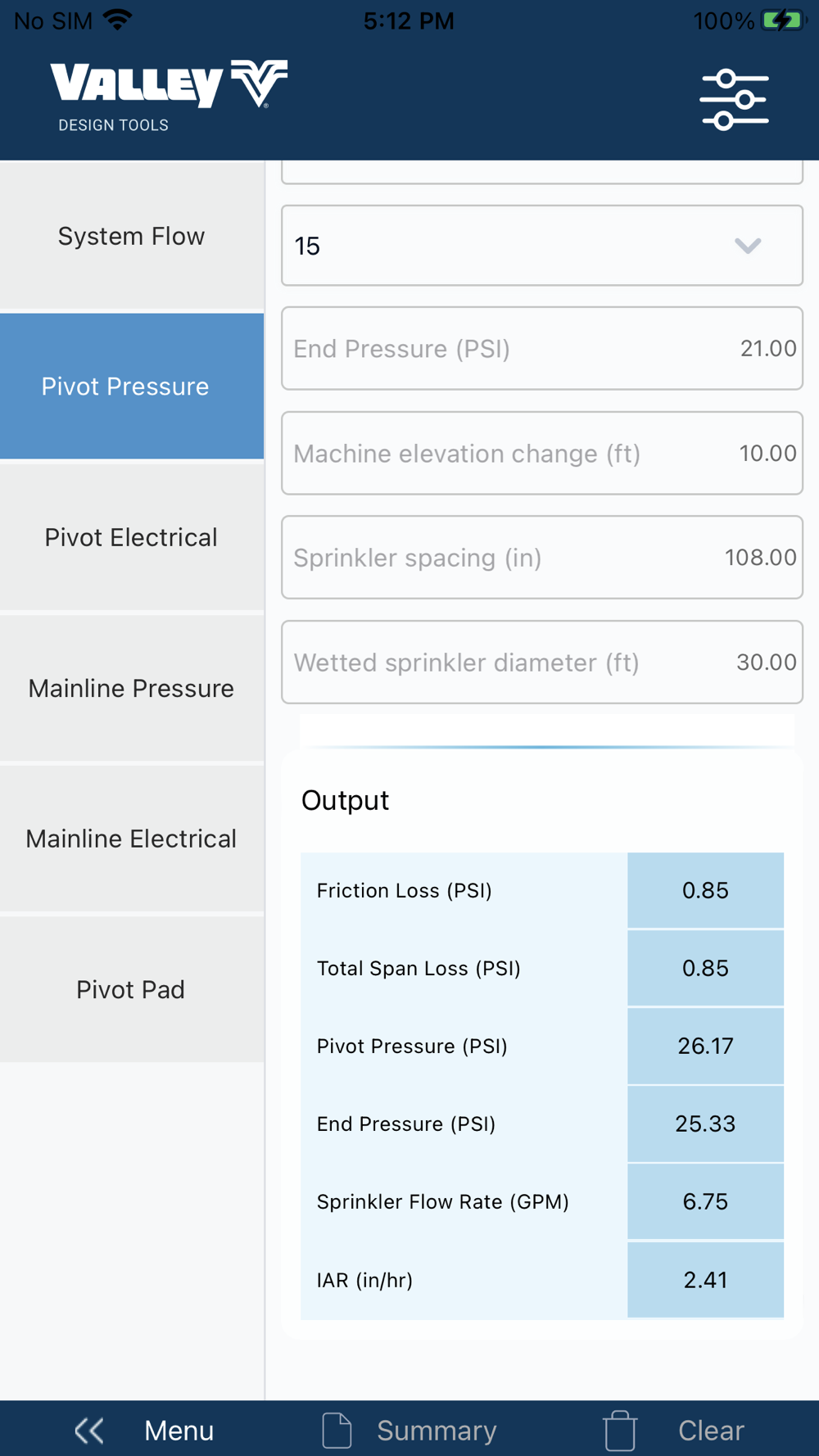Switch to the System Flow tab

click(131, 236)
